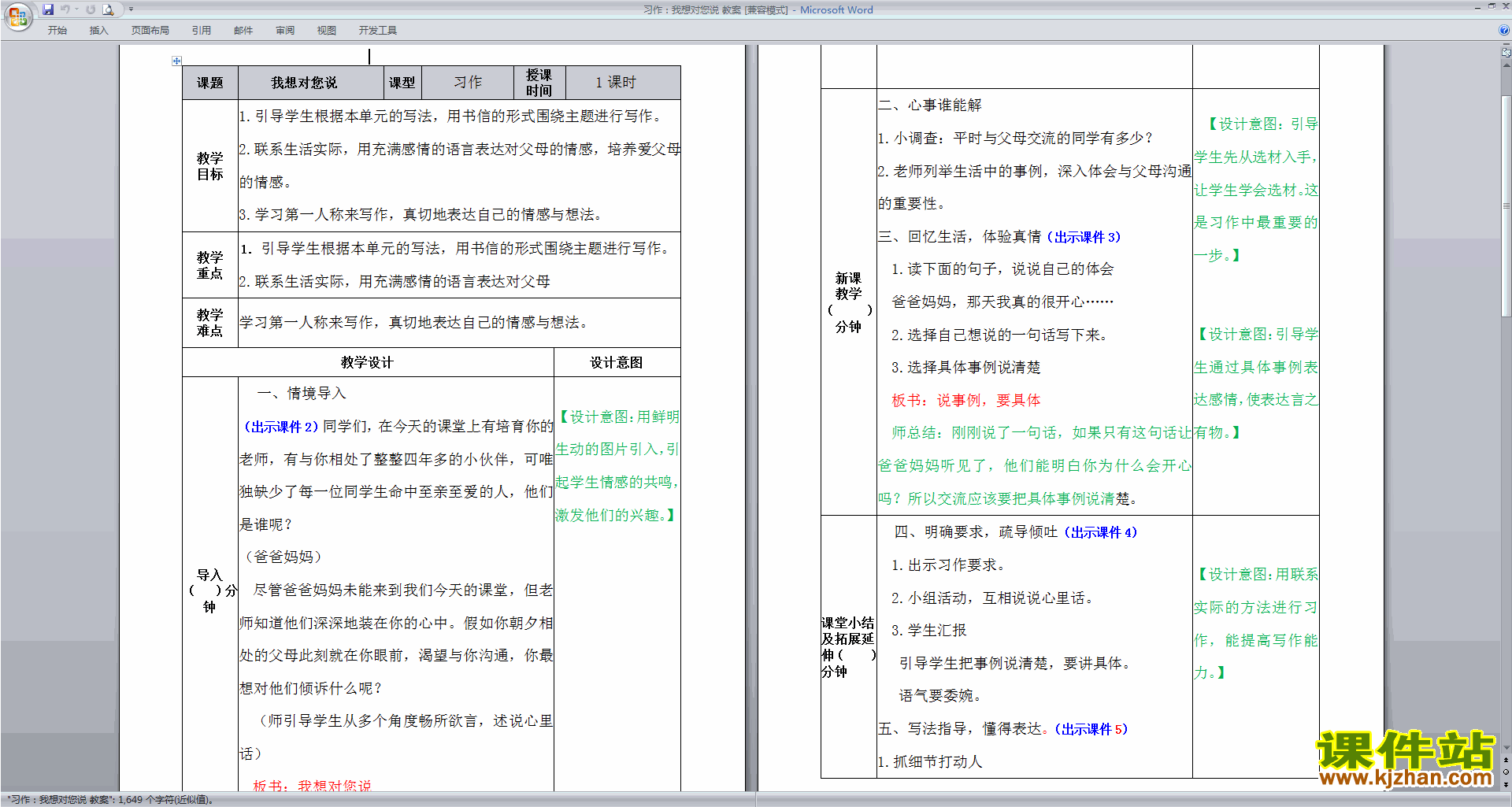Click the 习作 table cell
Screen dimensions: 1512x807
(468, 83)
